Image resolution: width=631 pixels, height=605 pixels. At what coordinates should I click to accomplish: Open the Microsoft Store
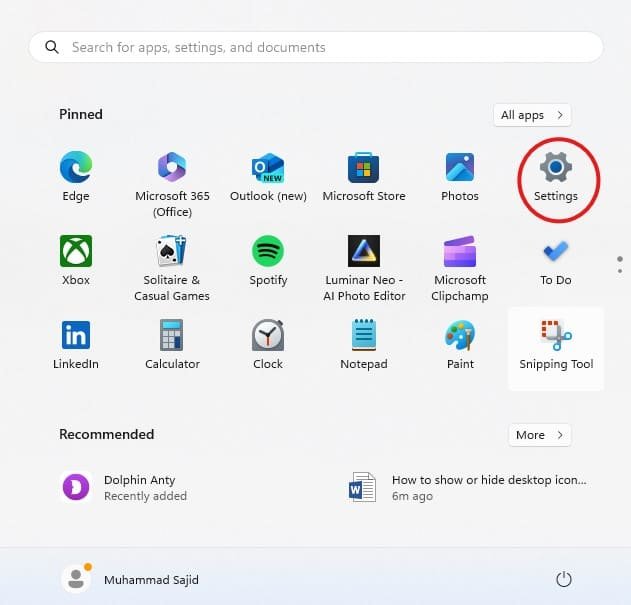point(364,176)
